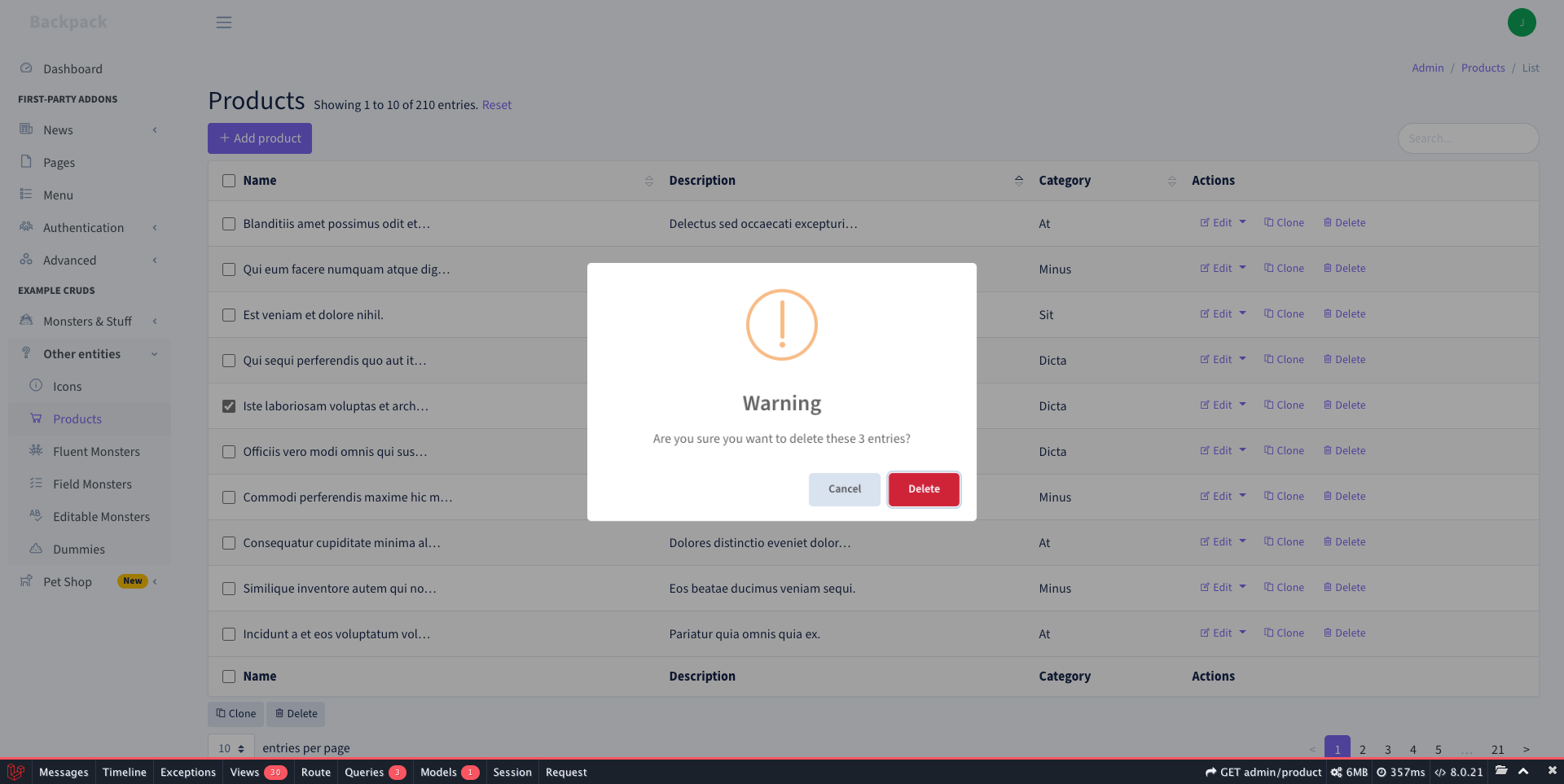Click the Admin breadcrumb link

tap(1427, 68)
